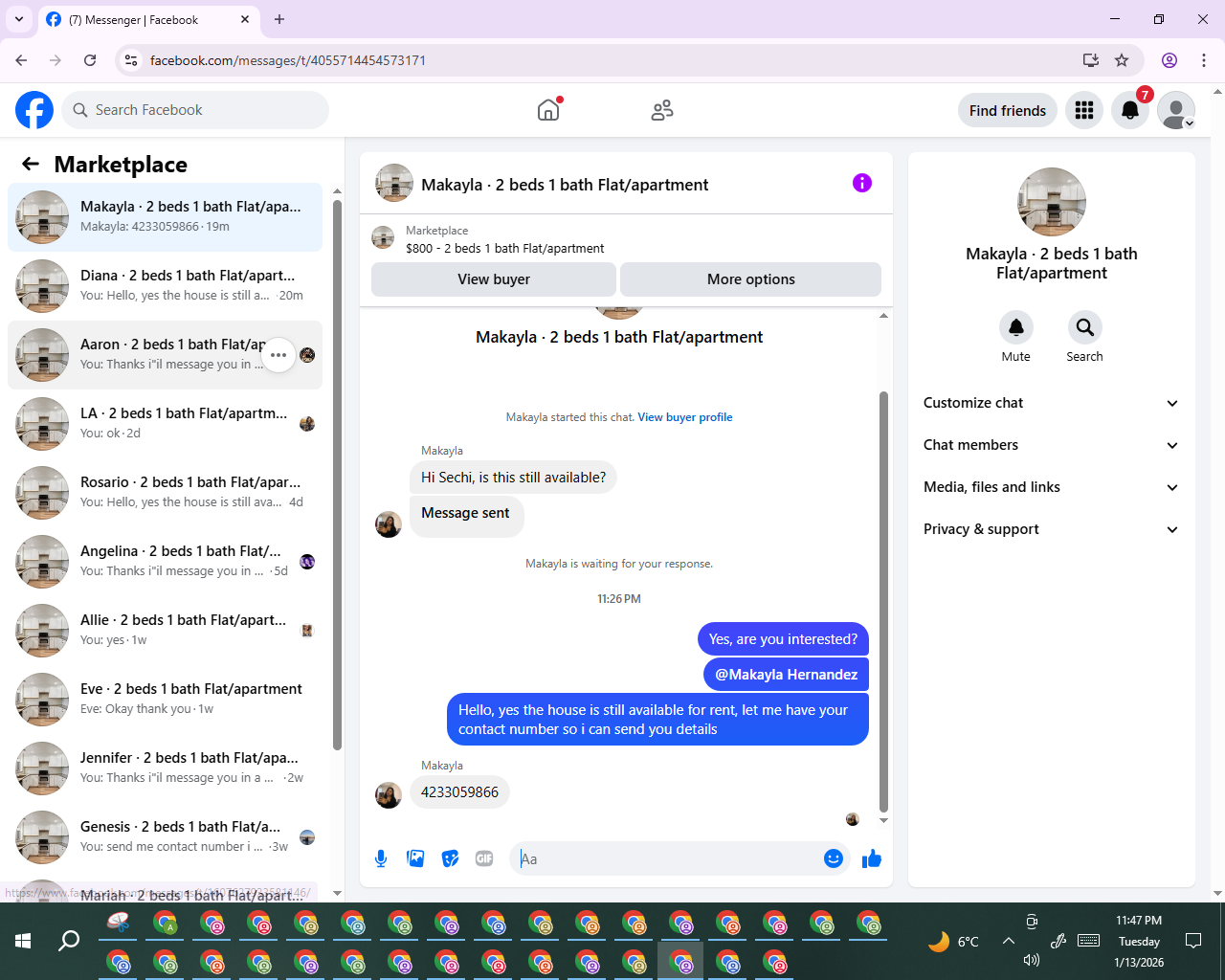
Task: Open the Angelina conversation
Action: 165,562
